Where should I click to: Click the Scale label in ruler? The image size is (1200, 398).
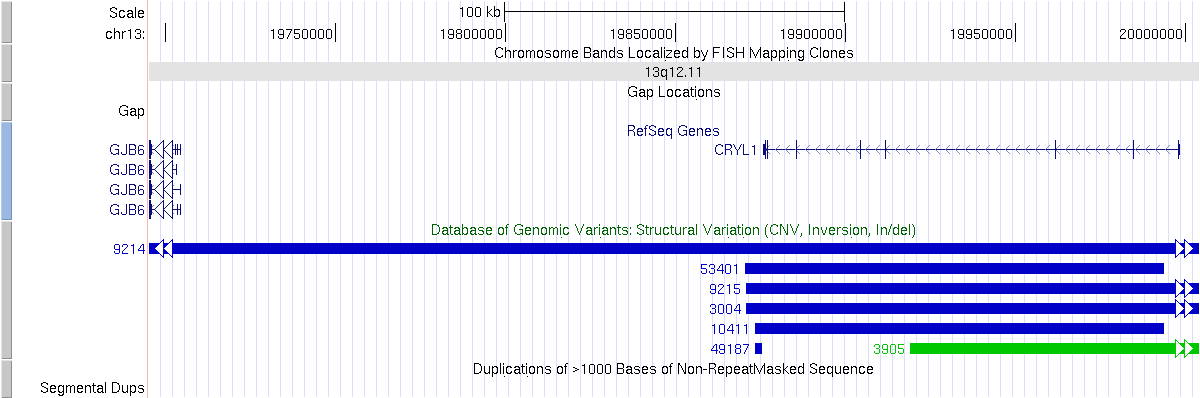[127, 13]
